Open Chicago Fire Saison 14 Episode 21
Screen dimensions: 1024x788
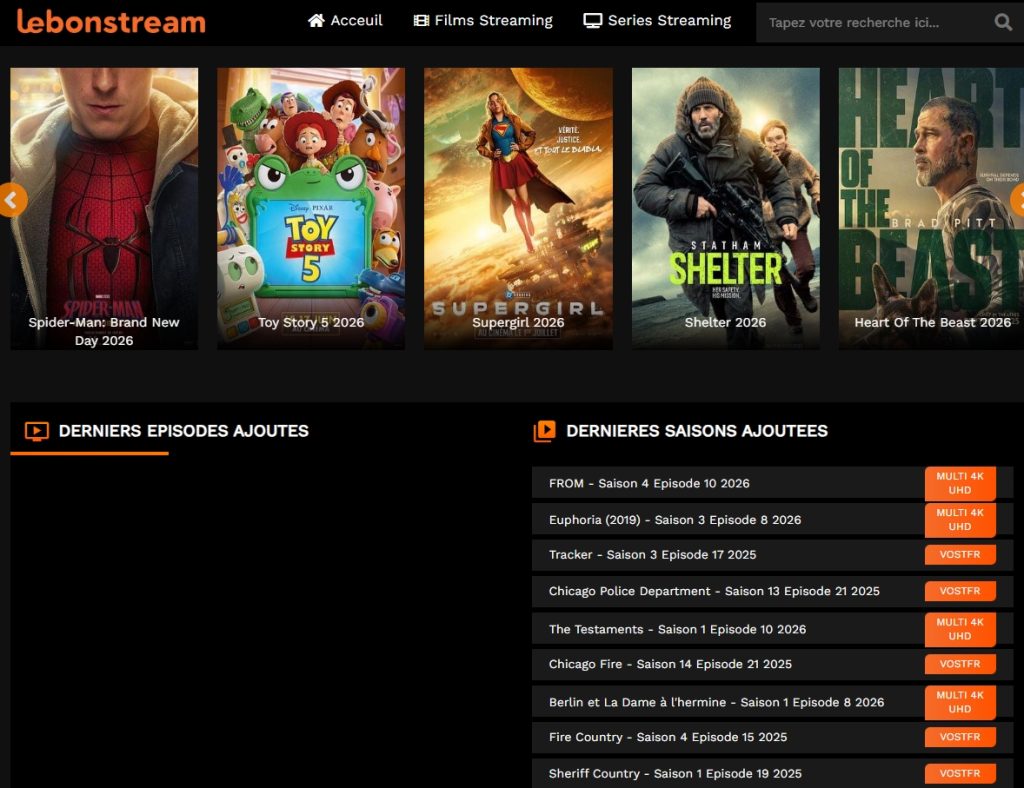point(670,665)
